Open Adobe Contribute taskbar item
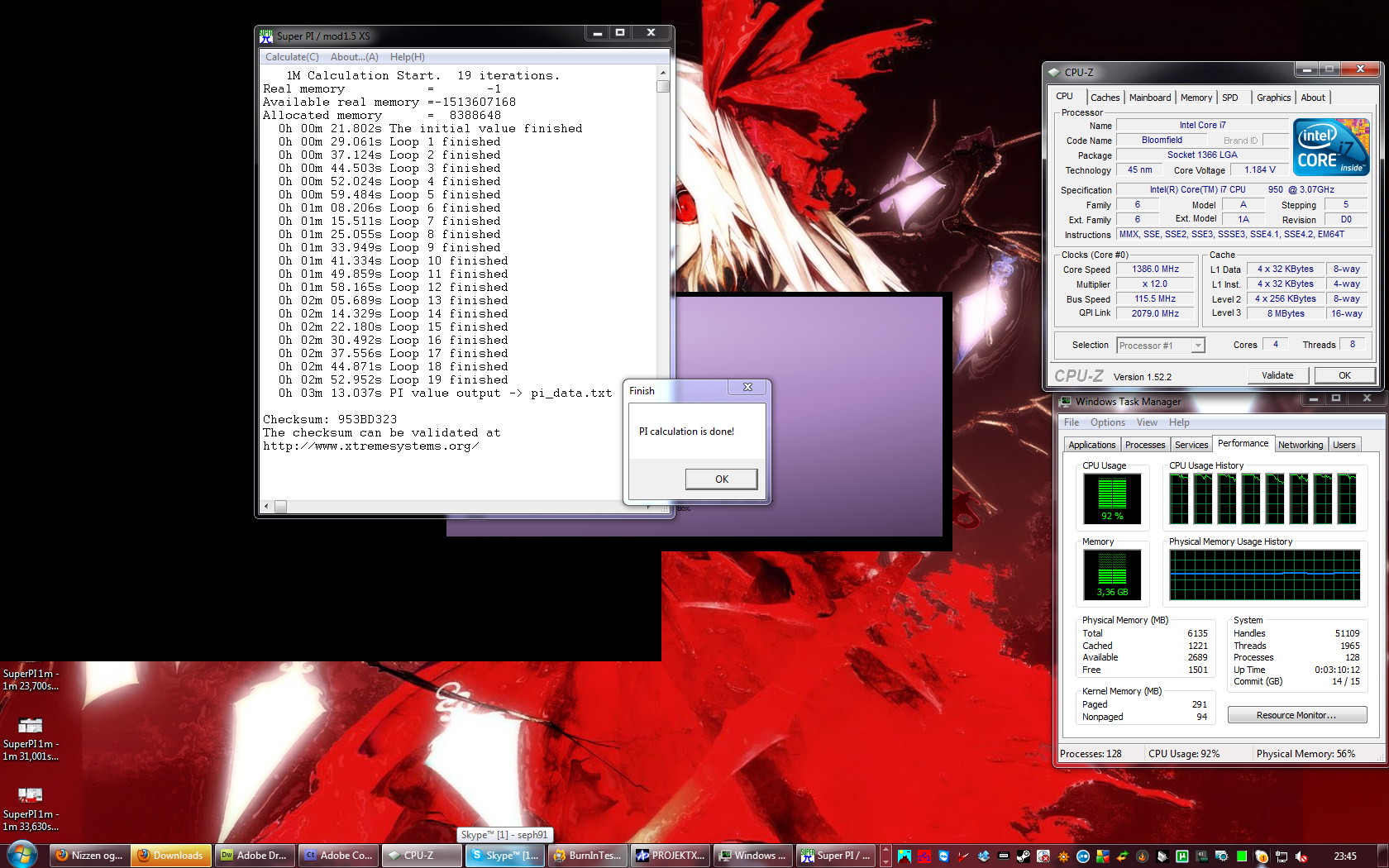 [337, 856]
